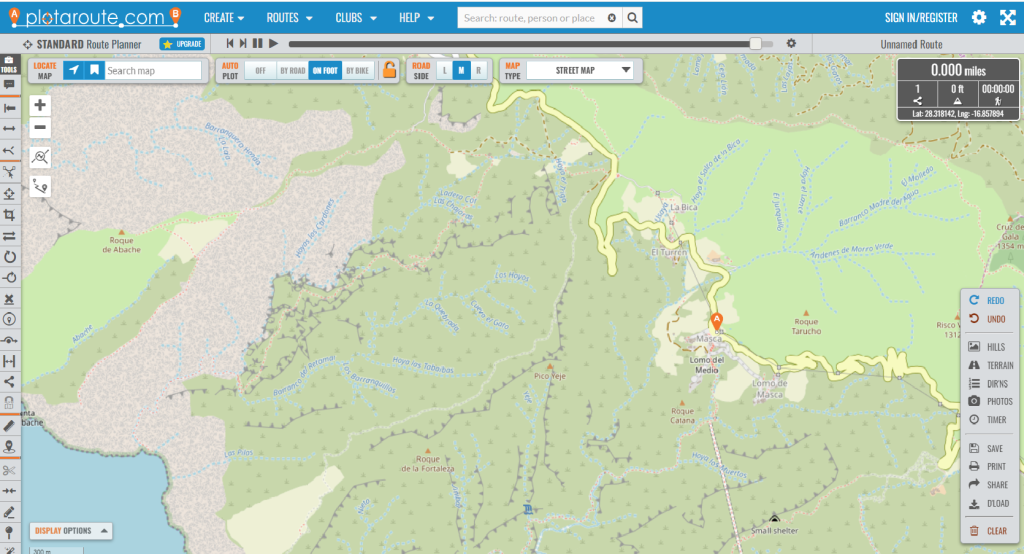Viewport: 1024px width, 554px height.
Task: Click the Upgrade button
Action: click(x=182, y=44)
